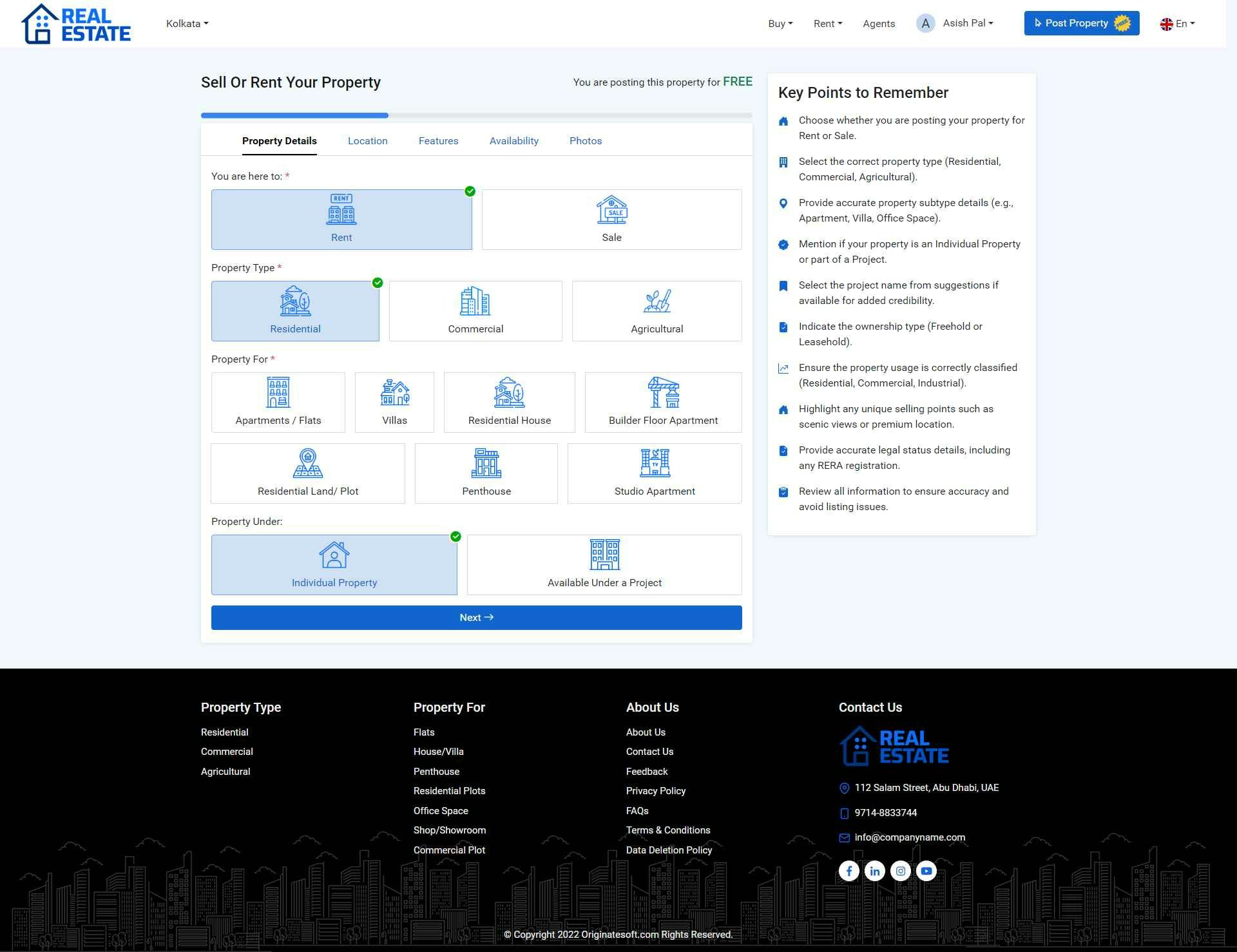Switch to the Location tab

click(x=367, y=141)
